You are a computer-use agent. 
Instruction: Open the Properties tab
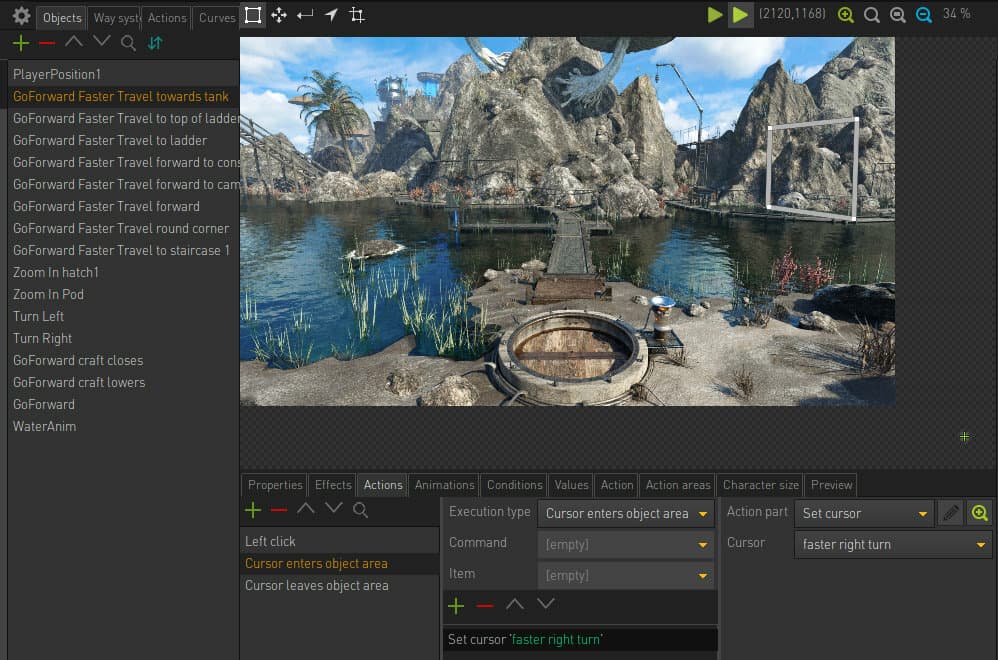pos(275,485)
